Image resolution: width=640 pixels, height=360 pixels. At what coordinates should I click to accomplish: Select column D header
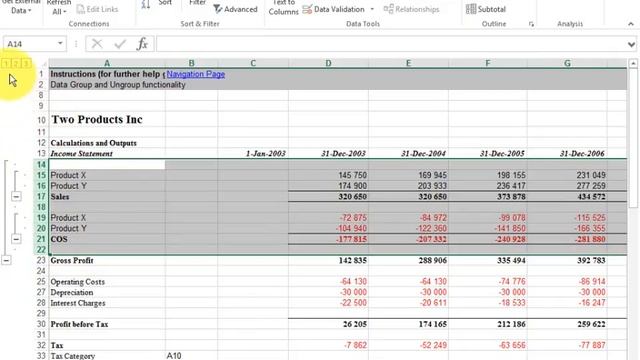328,63
